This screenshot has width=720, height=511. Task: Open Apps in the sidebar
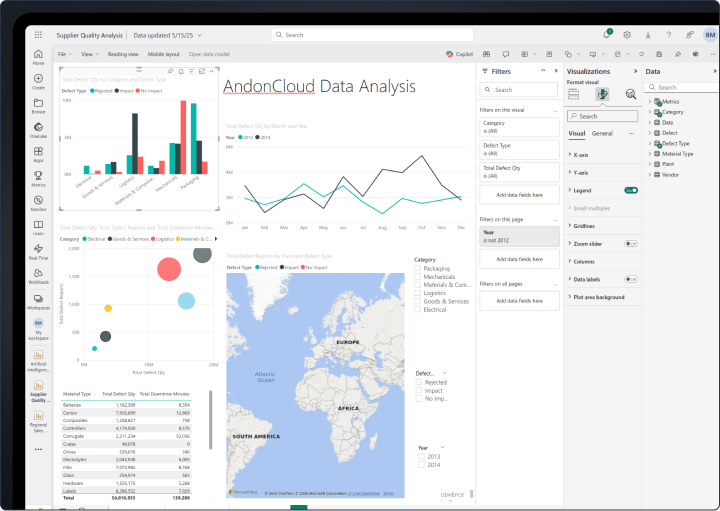point(38,154)
